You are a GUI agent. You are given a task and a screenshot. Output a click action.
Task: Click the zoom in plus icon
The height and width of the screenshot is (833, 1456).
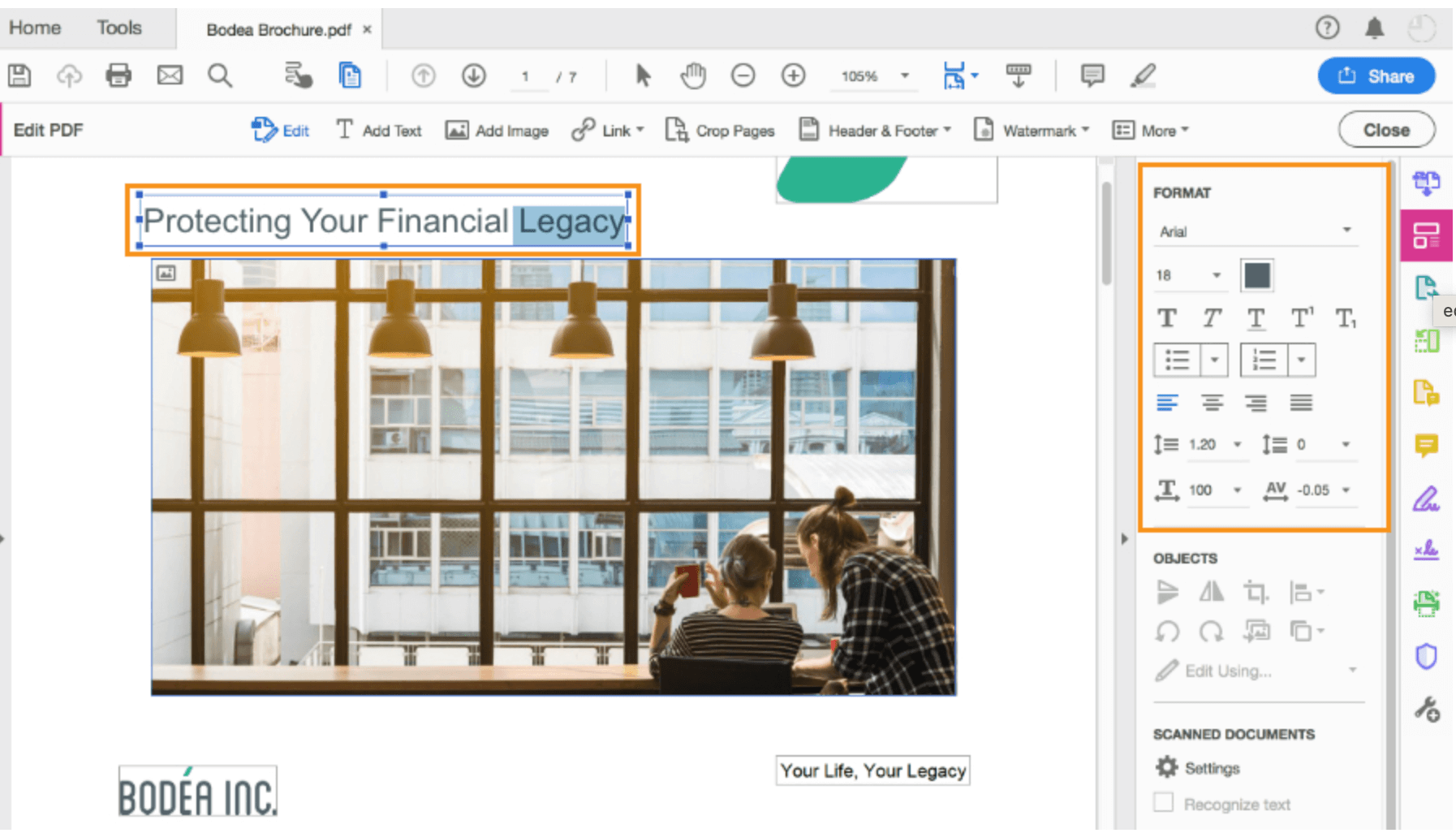(793, 76)
